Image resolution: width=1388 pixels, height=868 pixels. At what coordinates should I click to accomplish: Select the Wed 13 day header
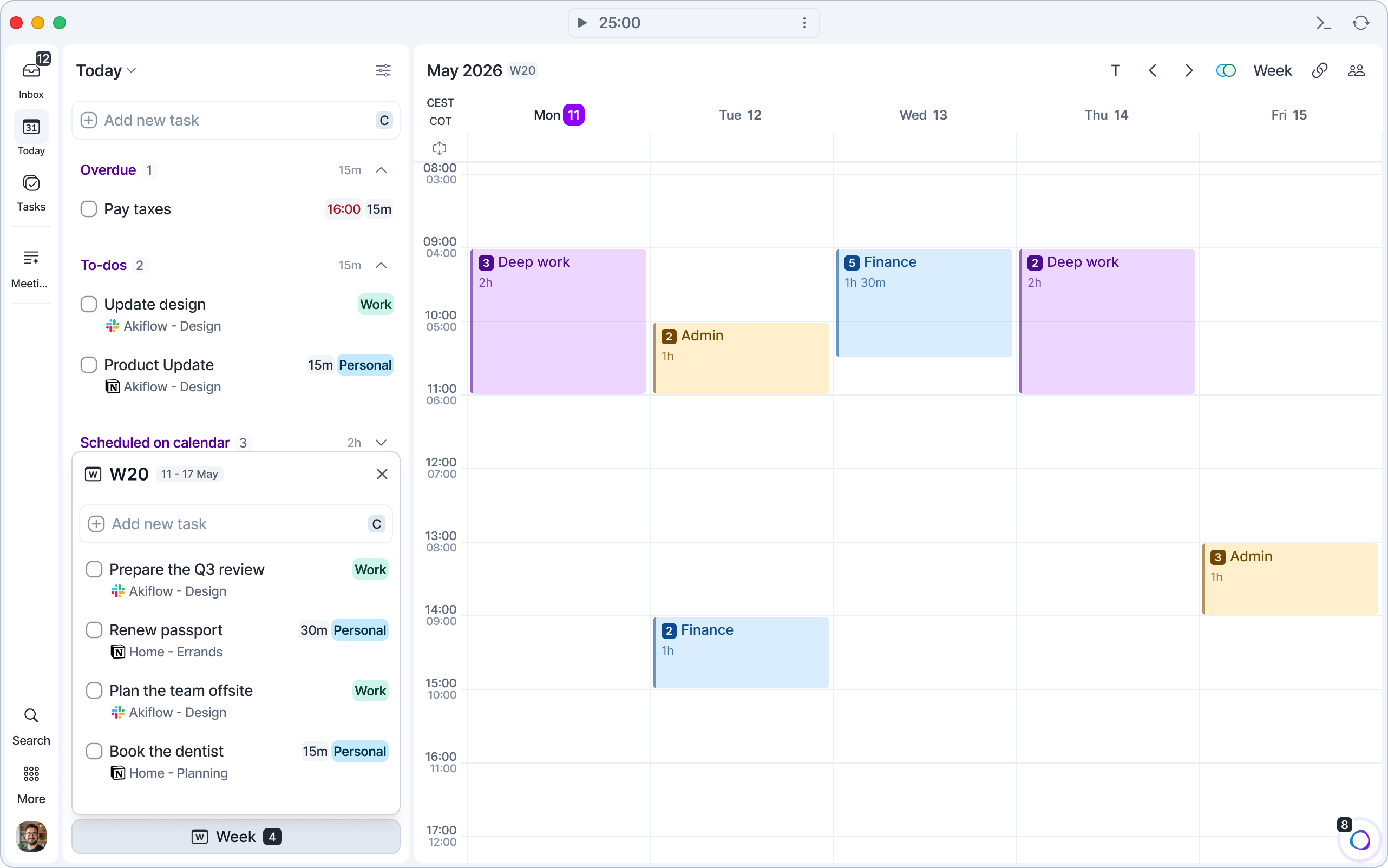(x=923, y=115)
